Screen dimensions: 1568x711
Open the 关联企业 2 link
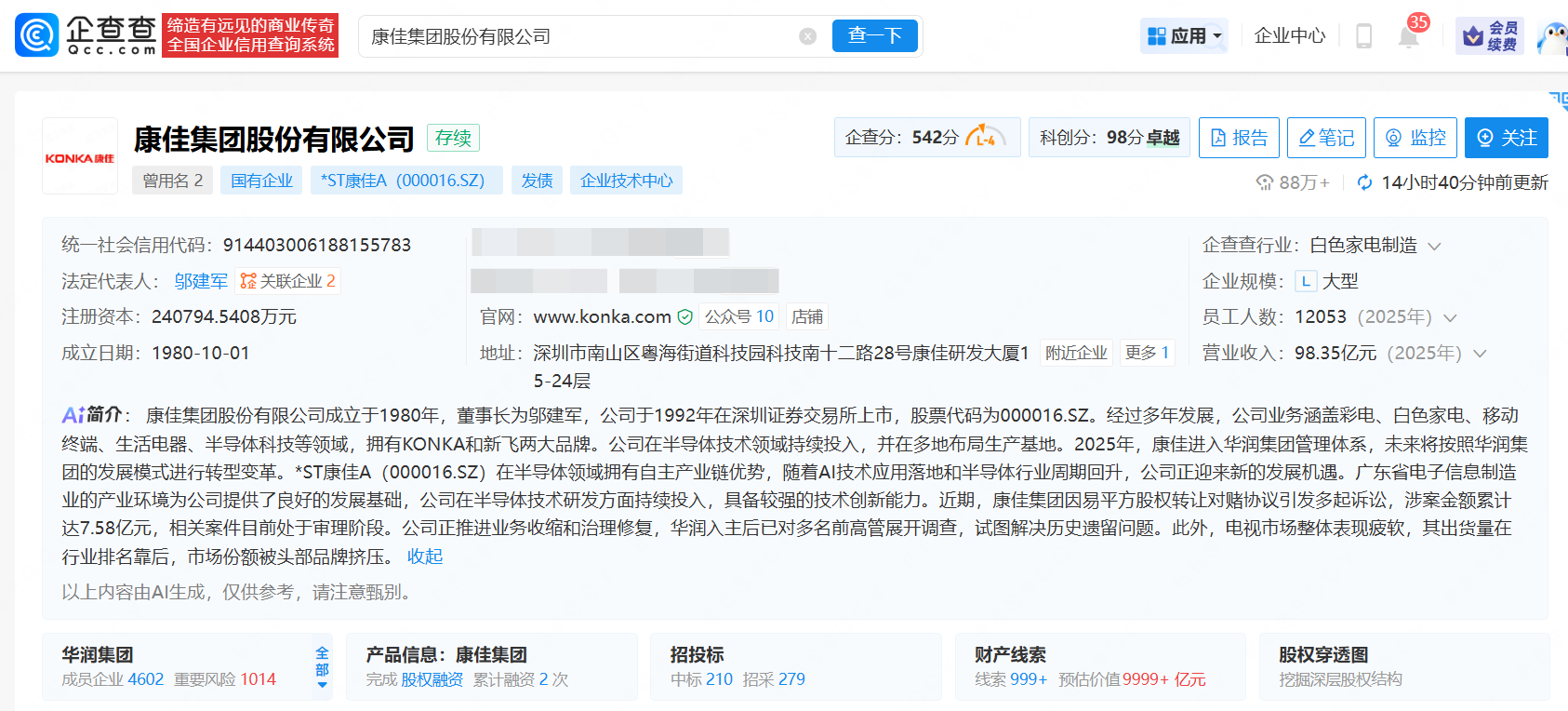coord(287,281)
